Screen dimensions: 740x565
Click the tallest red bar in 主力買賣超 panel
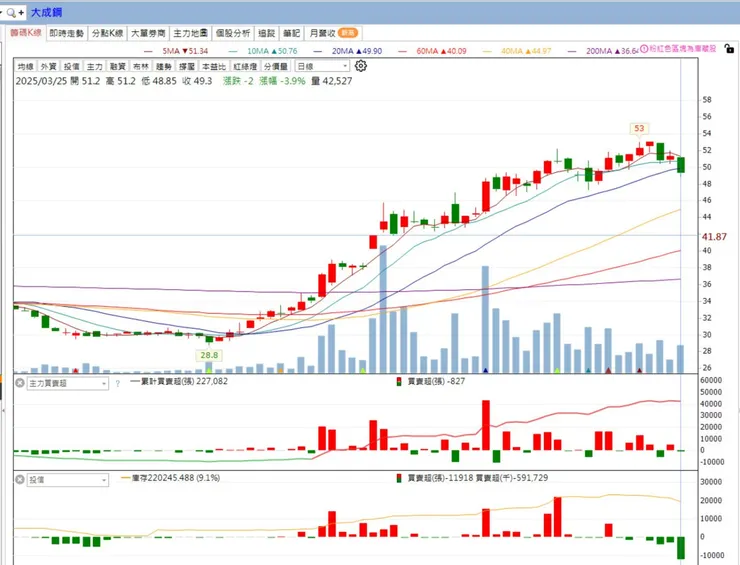[486, 425]
